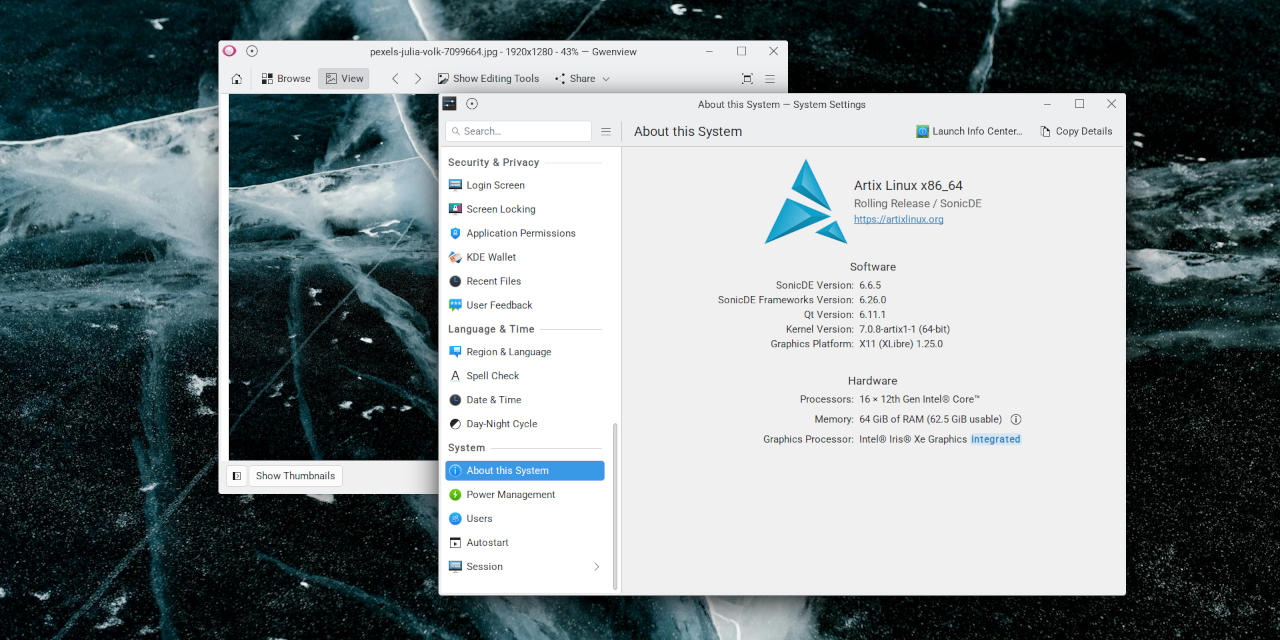Click Show Thumbnails button in Gwenview

[295, 476]
